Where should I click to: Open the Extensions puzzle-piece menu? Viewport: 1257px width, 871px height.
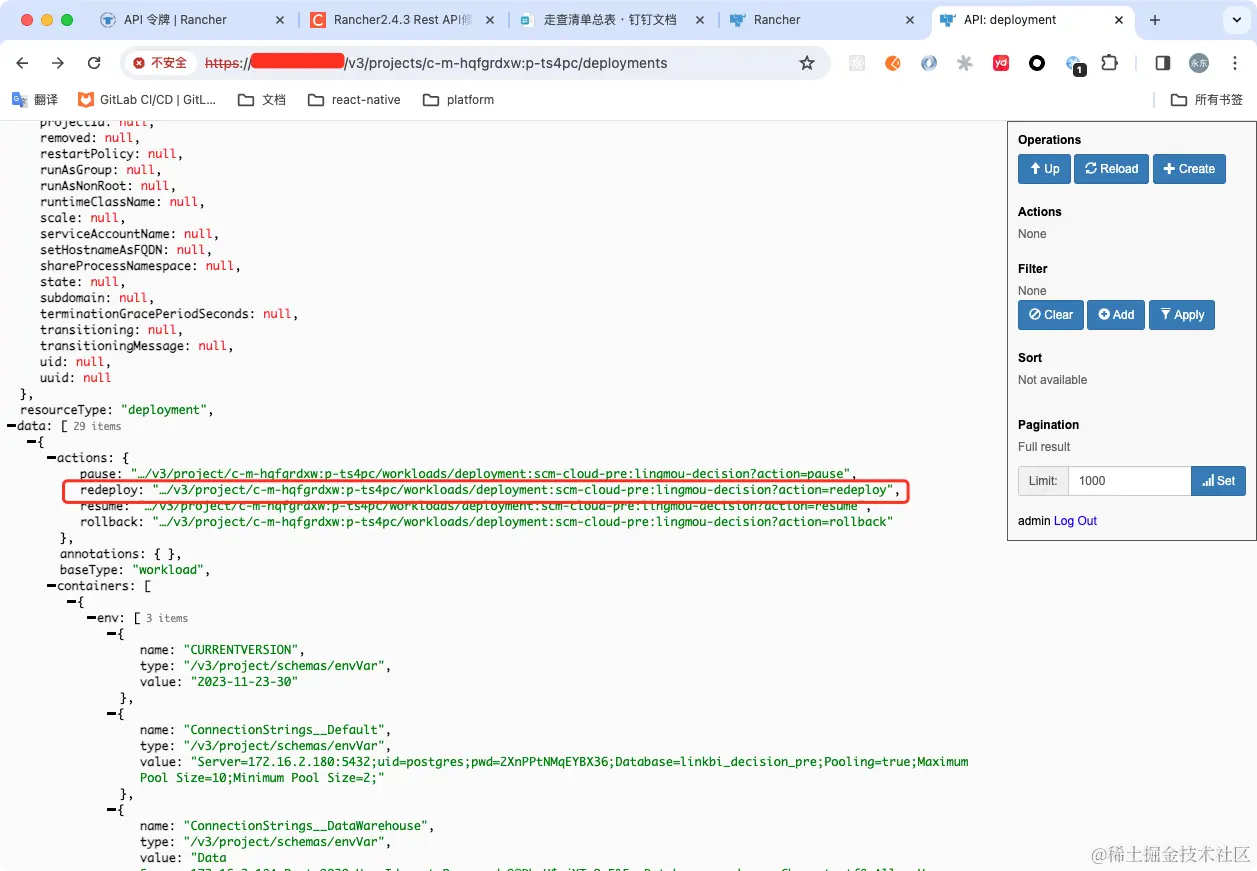(x=1109, y=63)
